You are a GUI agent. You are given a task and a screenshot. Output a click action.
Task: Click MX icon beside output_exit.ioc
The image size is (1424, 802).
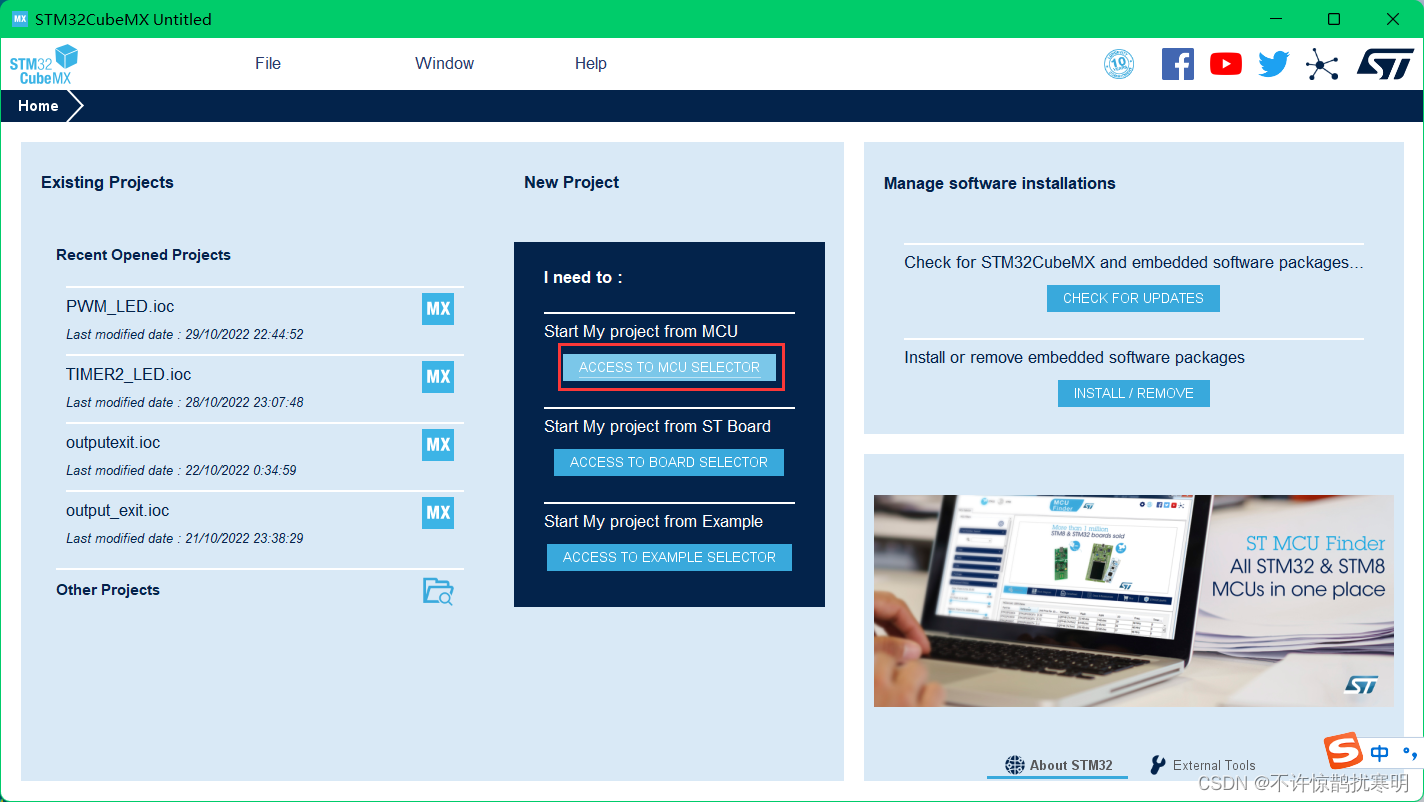[438, 513]
